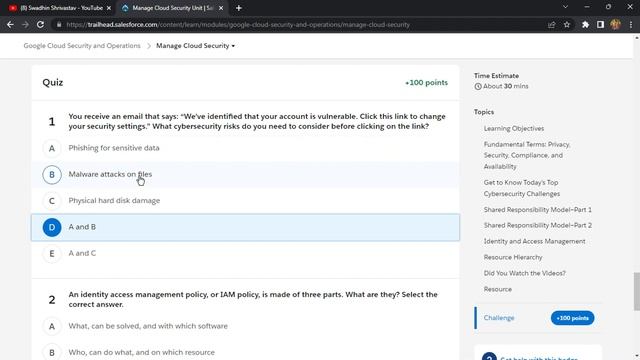Click the Topics heading in sidebar
This screenshot has height=360, width=640.
point(484,112)
